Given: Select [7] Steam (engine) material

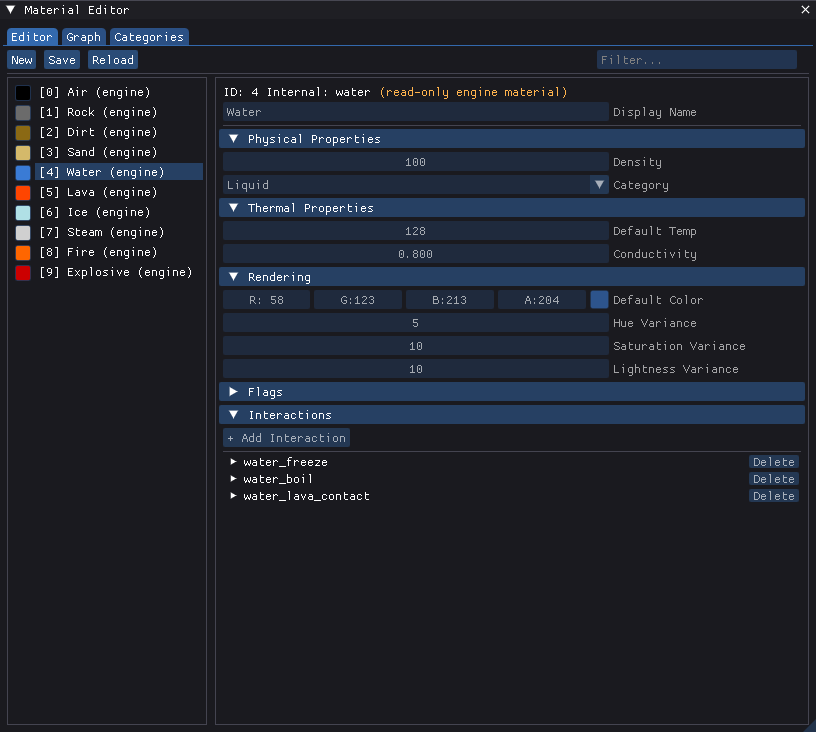Looking at the screenshot, I should (119, 232).
